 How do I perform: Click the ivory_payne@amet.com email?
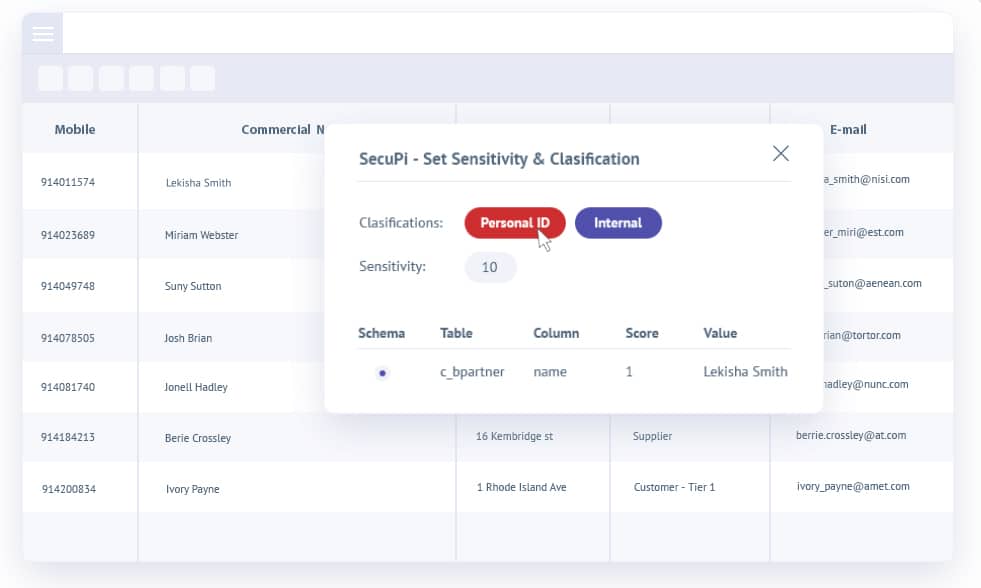coord(853,486)
